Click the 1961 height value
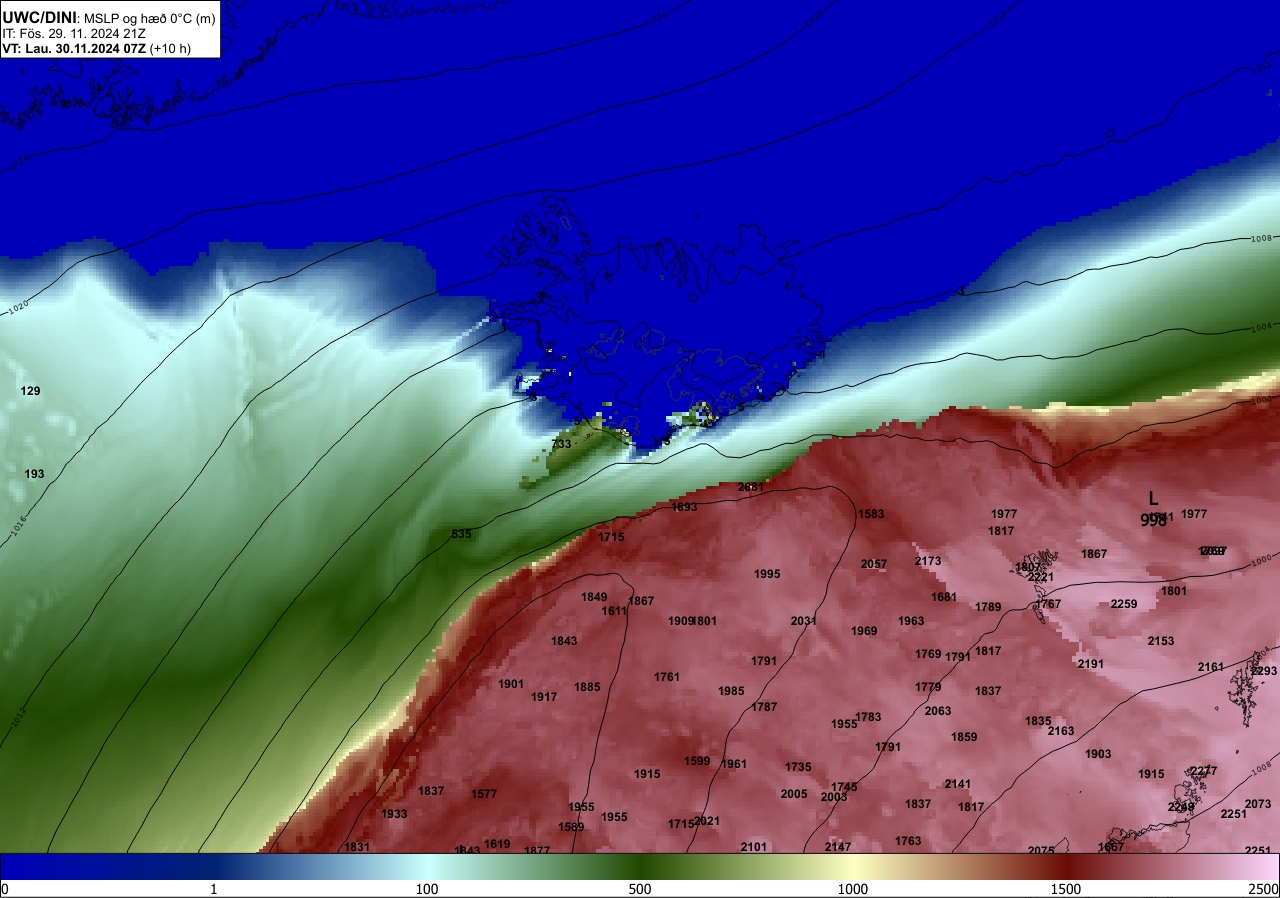 click(734, 764)
